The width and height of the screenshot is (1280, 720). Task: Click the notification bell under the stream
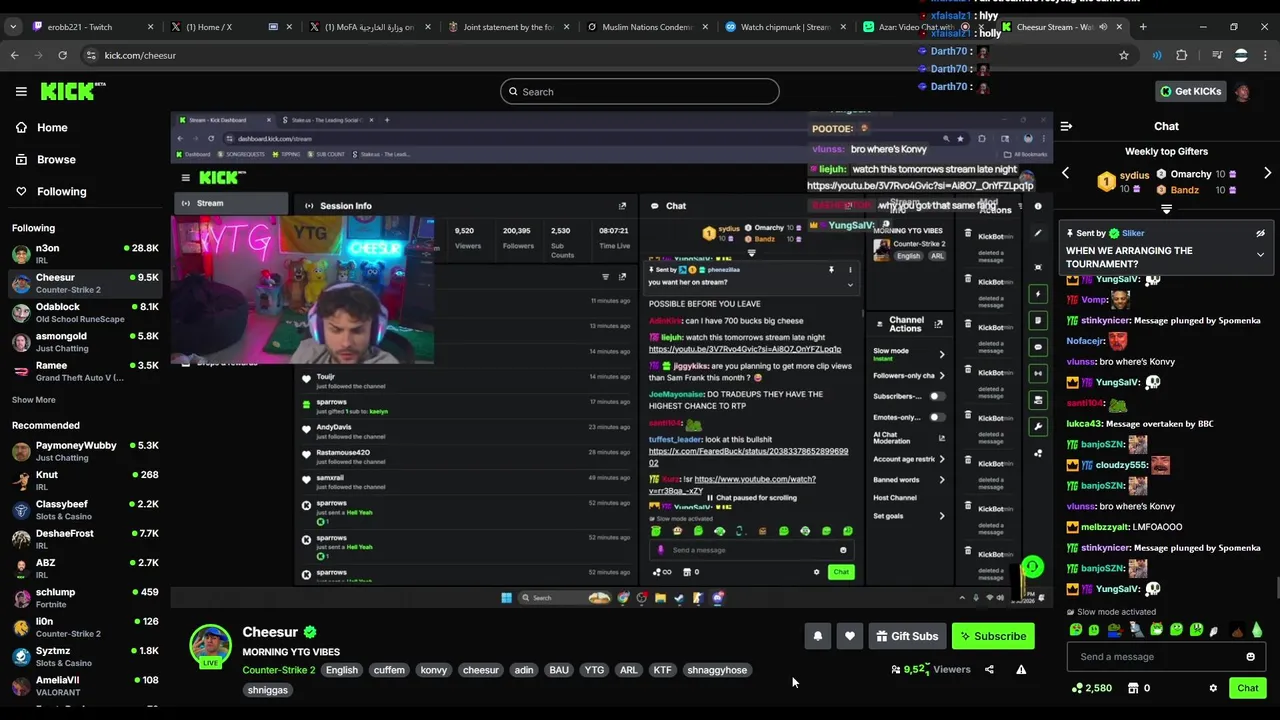pos(818,636)
